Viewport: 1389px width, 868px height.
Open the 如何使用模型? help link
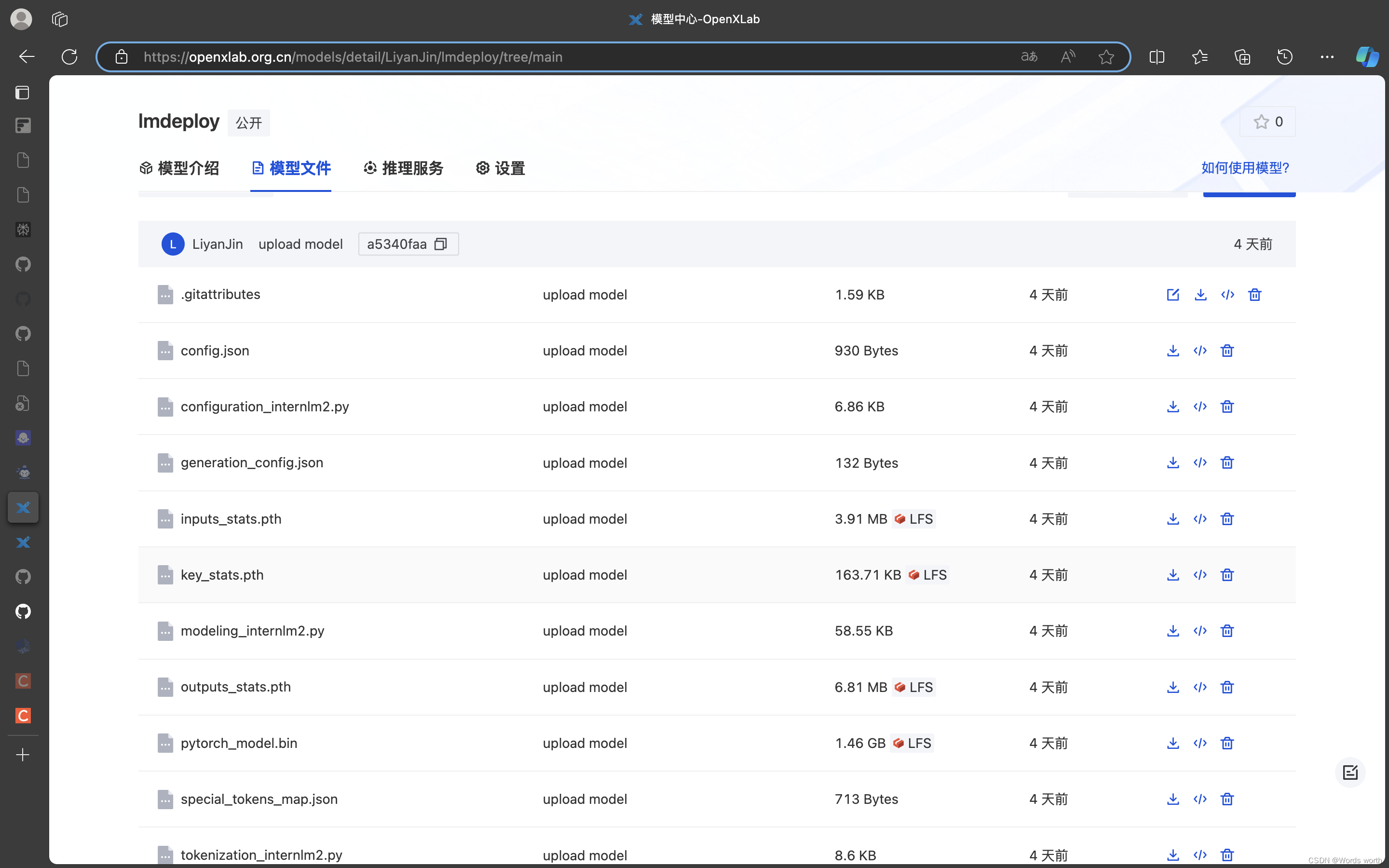click(x=1245, y=168)
